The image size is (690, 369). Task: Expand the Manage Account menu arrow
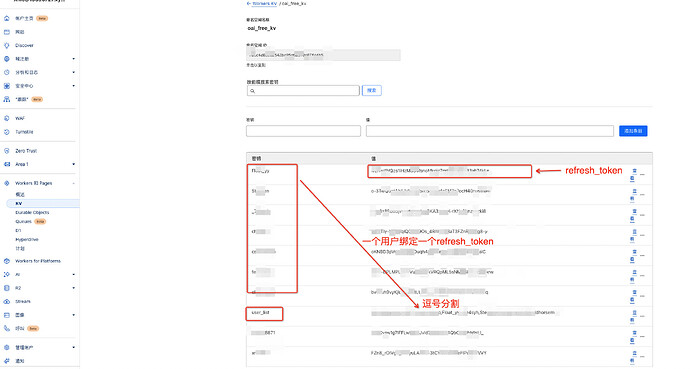click(73, 347)
